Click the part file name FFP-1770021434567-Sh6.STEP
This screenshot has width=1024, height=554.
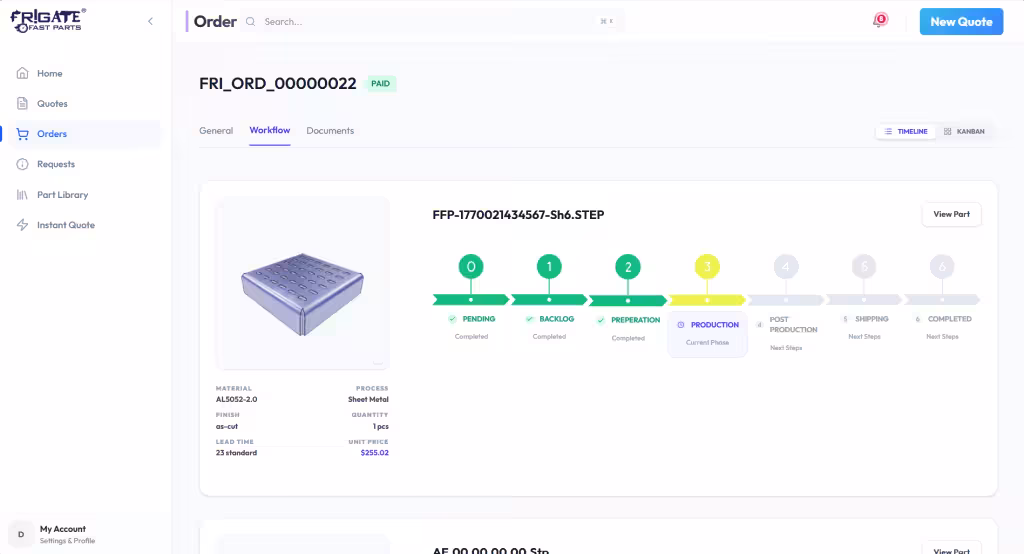point(518,214)
